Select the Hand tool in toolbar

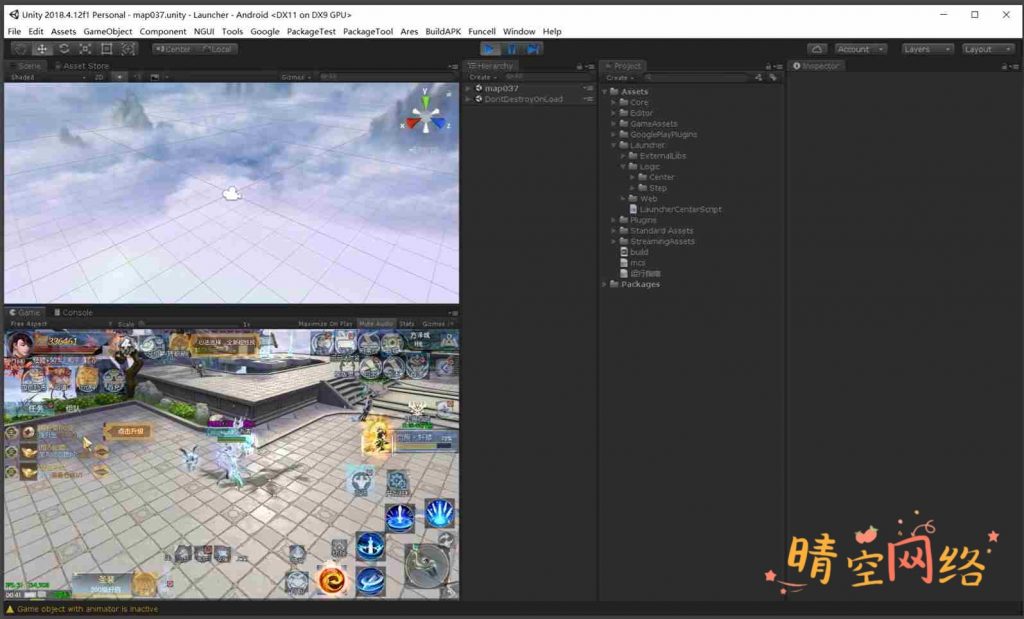tap(20, 49)
